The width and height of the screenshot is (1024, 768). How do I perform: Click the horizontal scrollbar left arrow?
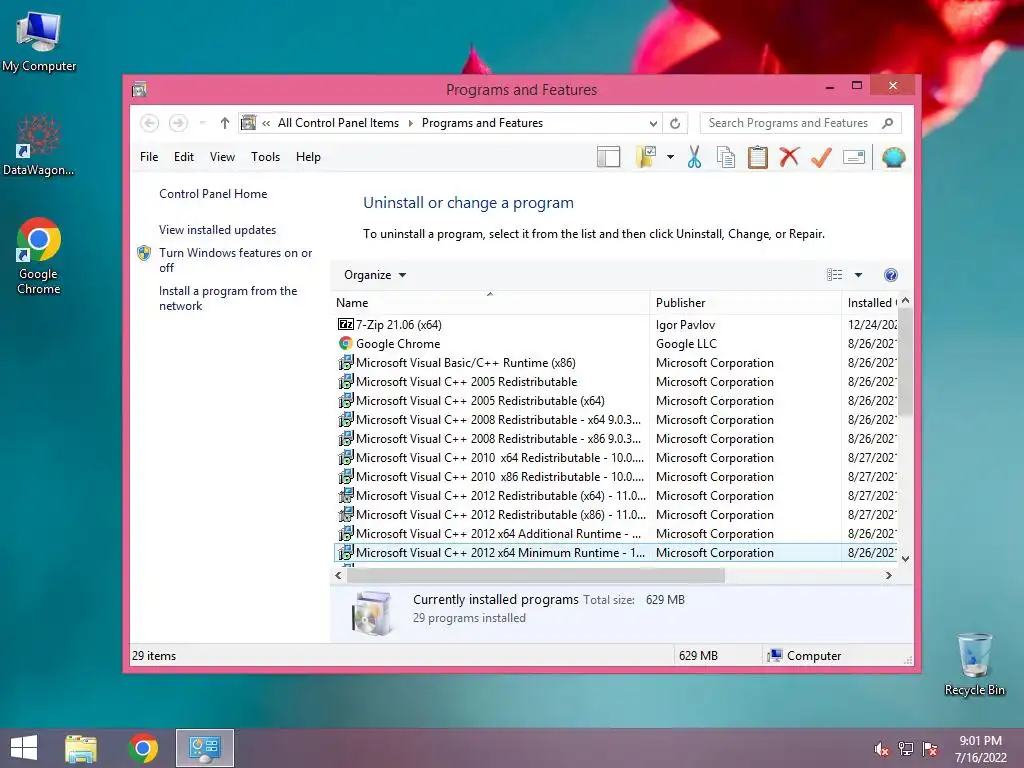[x=338, y=575]
